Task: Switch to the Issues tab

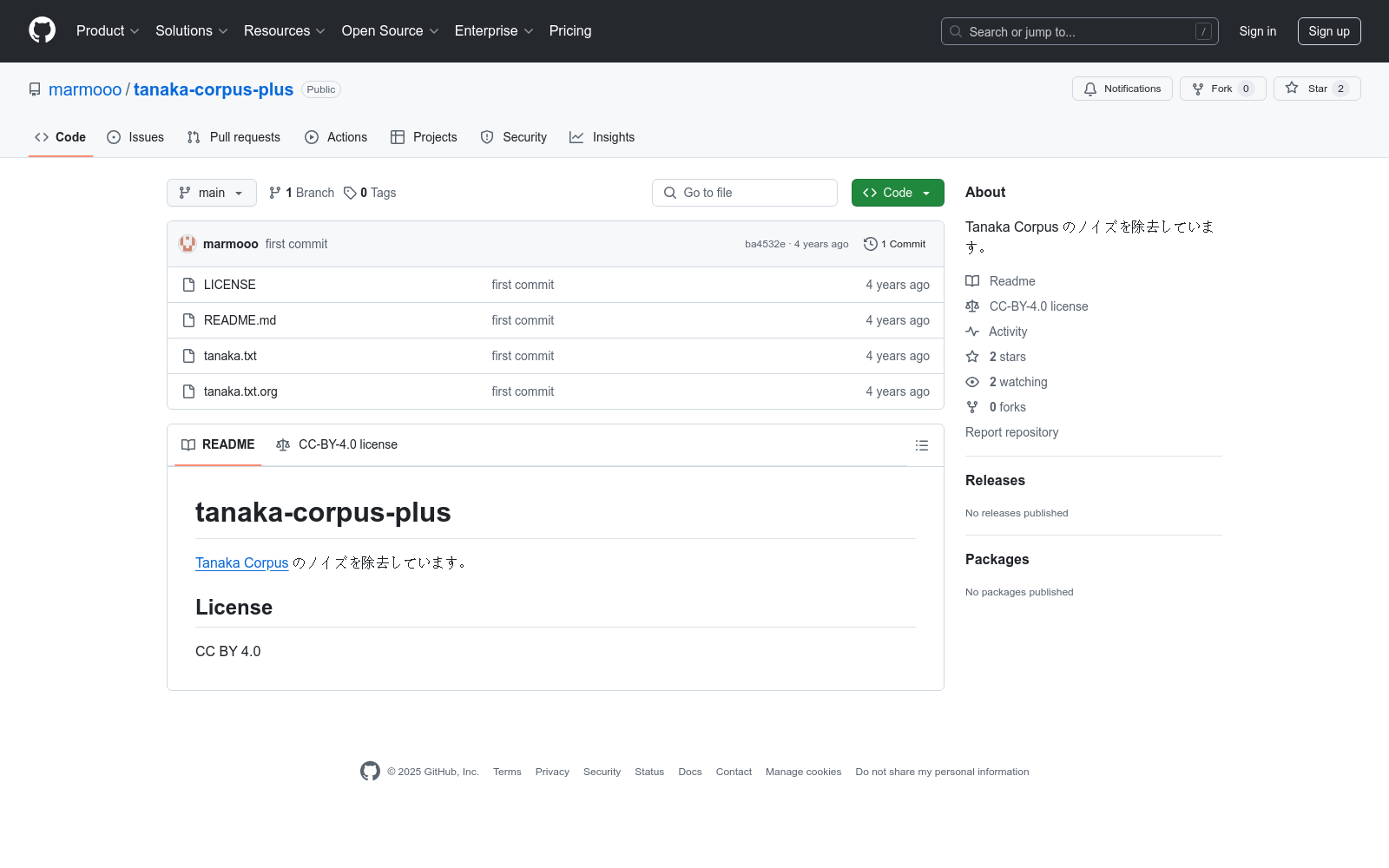Action: (135, 137)
